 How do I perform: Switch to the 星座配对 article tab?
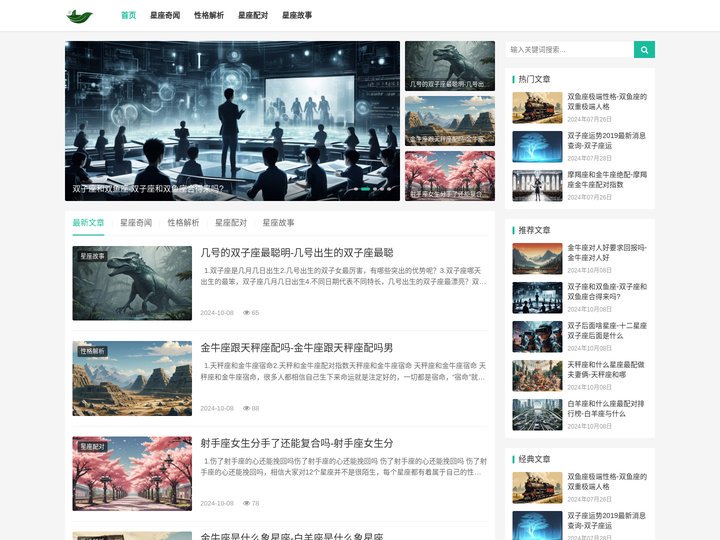(231, 223)
